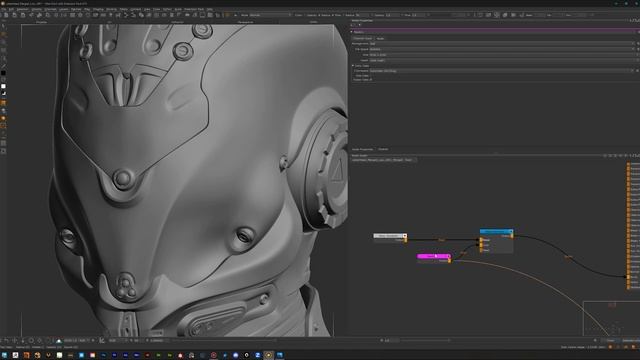Open the Shading menu
Screen dimensions: 640x360
[x=98, y=9]
